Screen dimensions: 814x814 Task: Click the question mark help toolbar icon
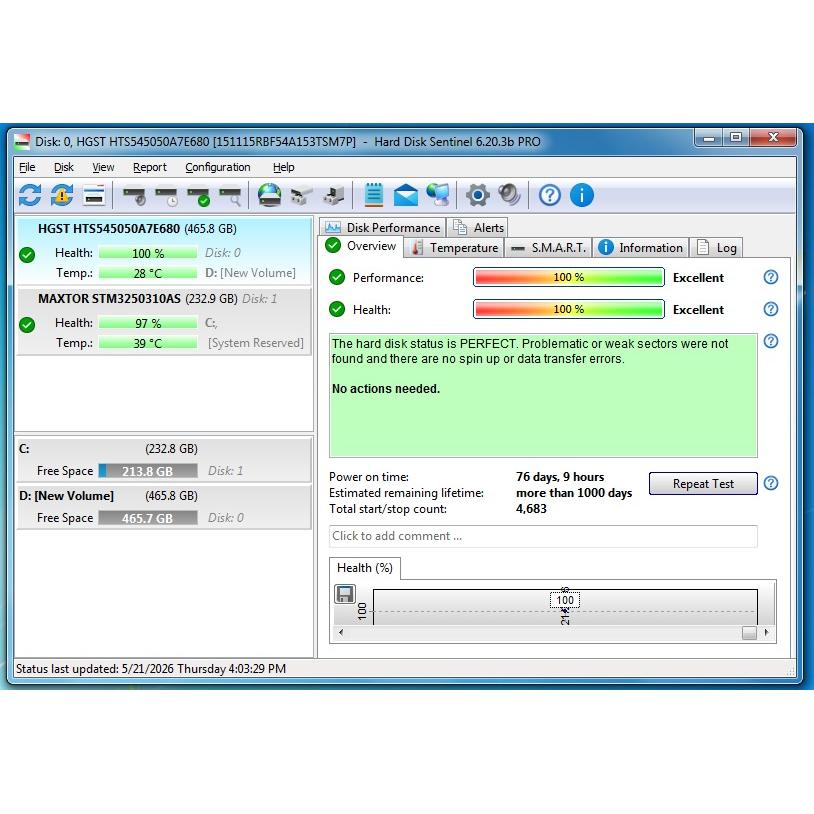[x=550, y=196]
